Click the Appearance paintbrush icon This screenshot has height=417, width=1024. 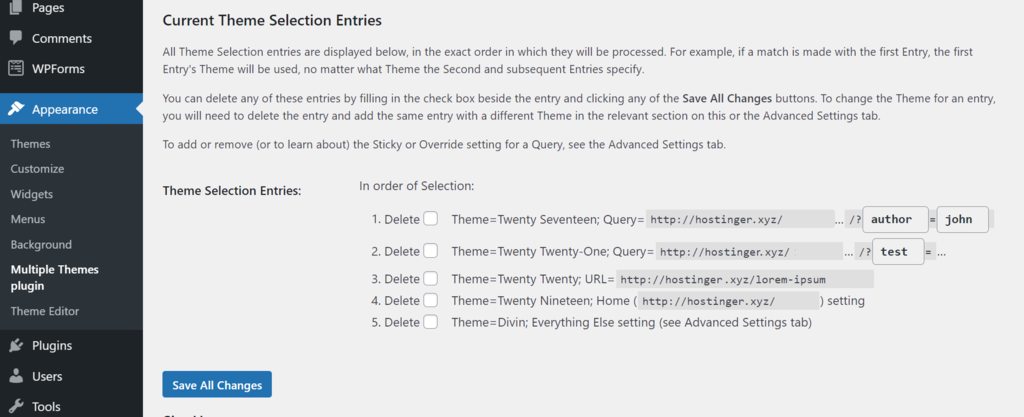pyautogui.click(x=16, y=109)
